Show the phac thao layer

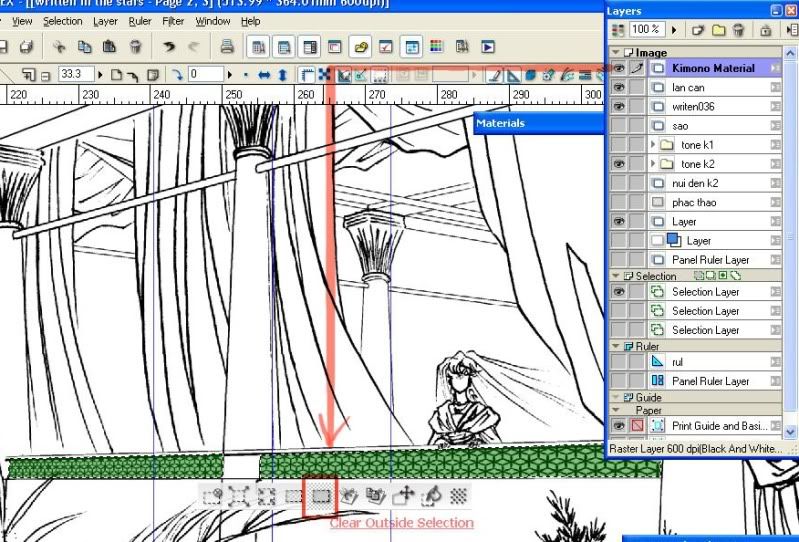(x=618, y=202)
